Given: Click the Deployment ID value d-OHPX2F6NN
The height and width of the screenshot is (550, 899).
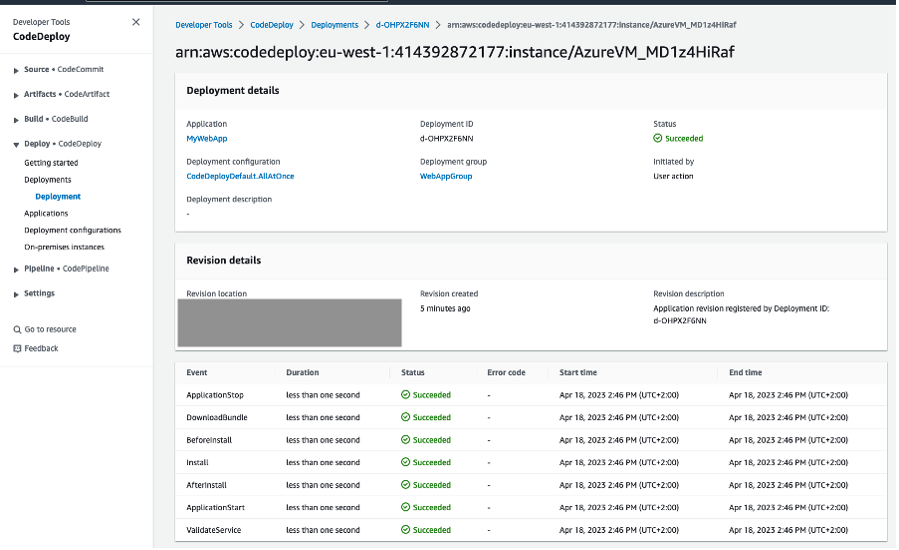Looking at the screenshot, I should pos(447,139).
